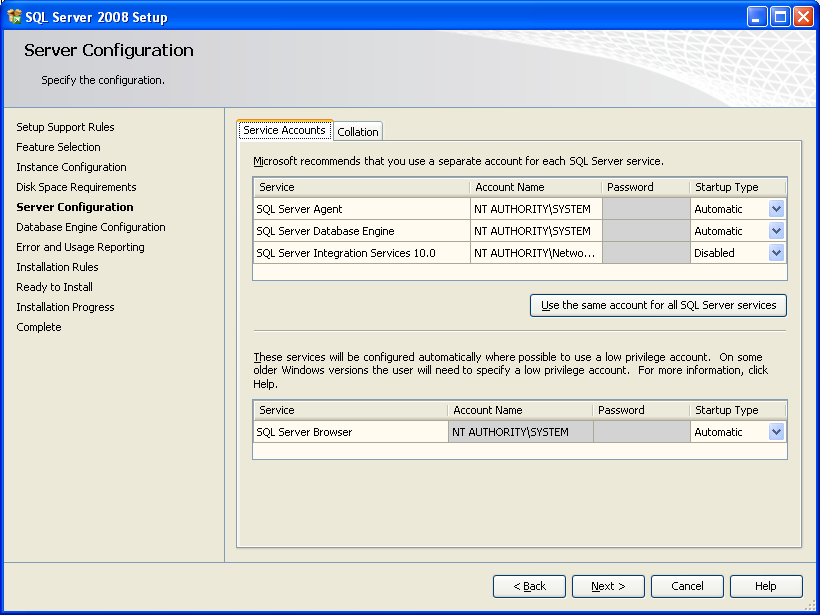The width and height of the screenshot is (820, 615).
Task: Click Ready to Install in the step list
Action: click(x=54, y=287)
